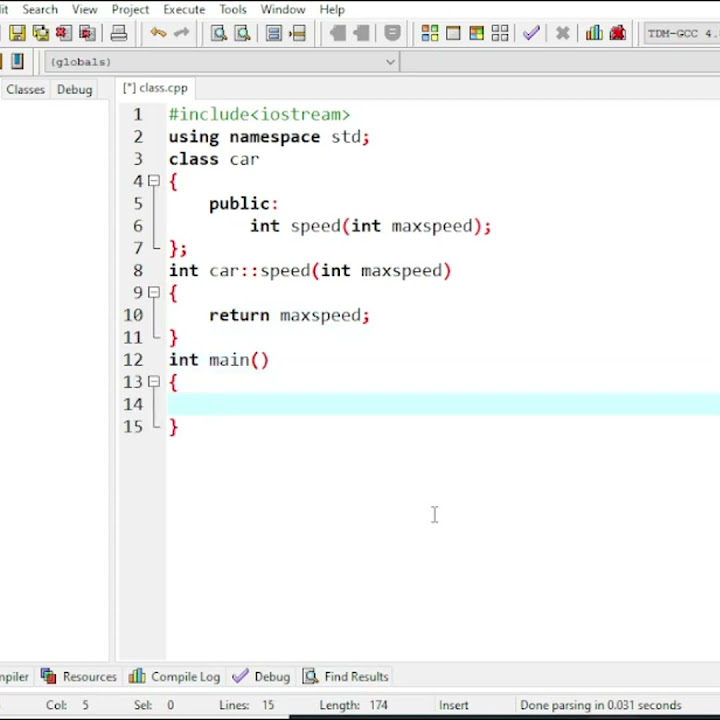Open the bottom Debug tab

click(x=261, y=676)
